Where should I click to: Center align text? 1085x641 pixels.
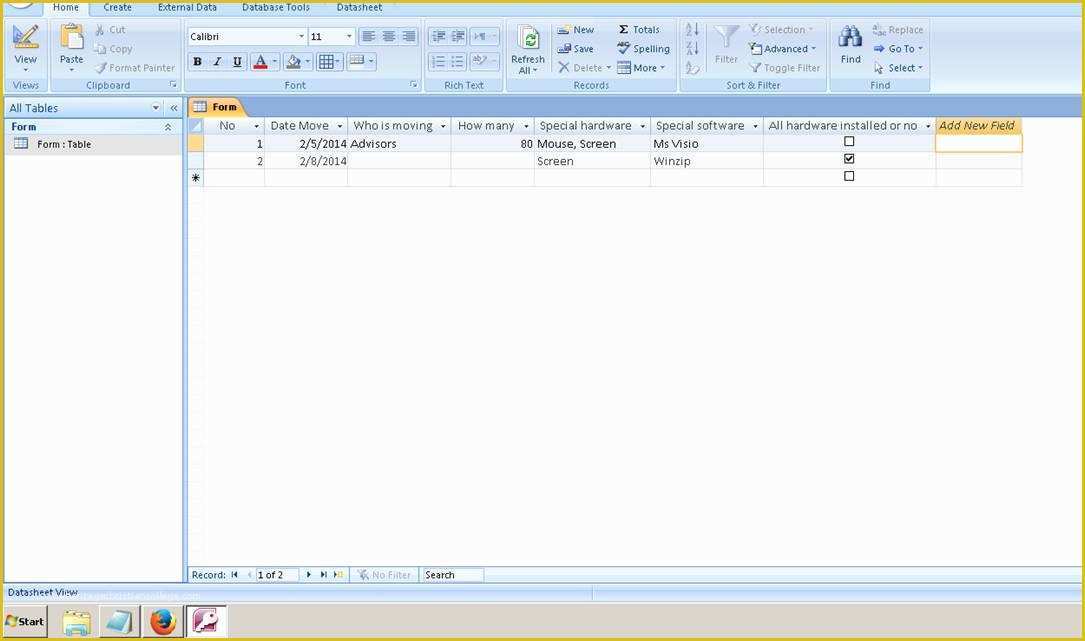pos(389,36)
